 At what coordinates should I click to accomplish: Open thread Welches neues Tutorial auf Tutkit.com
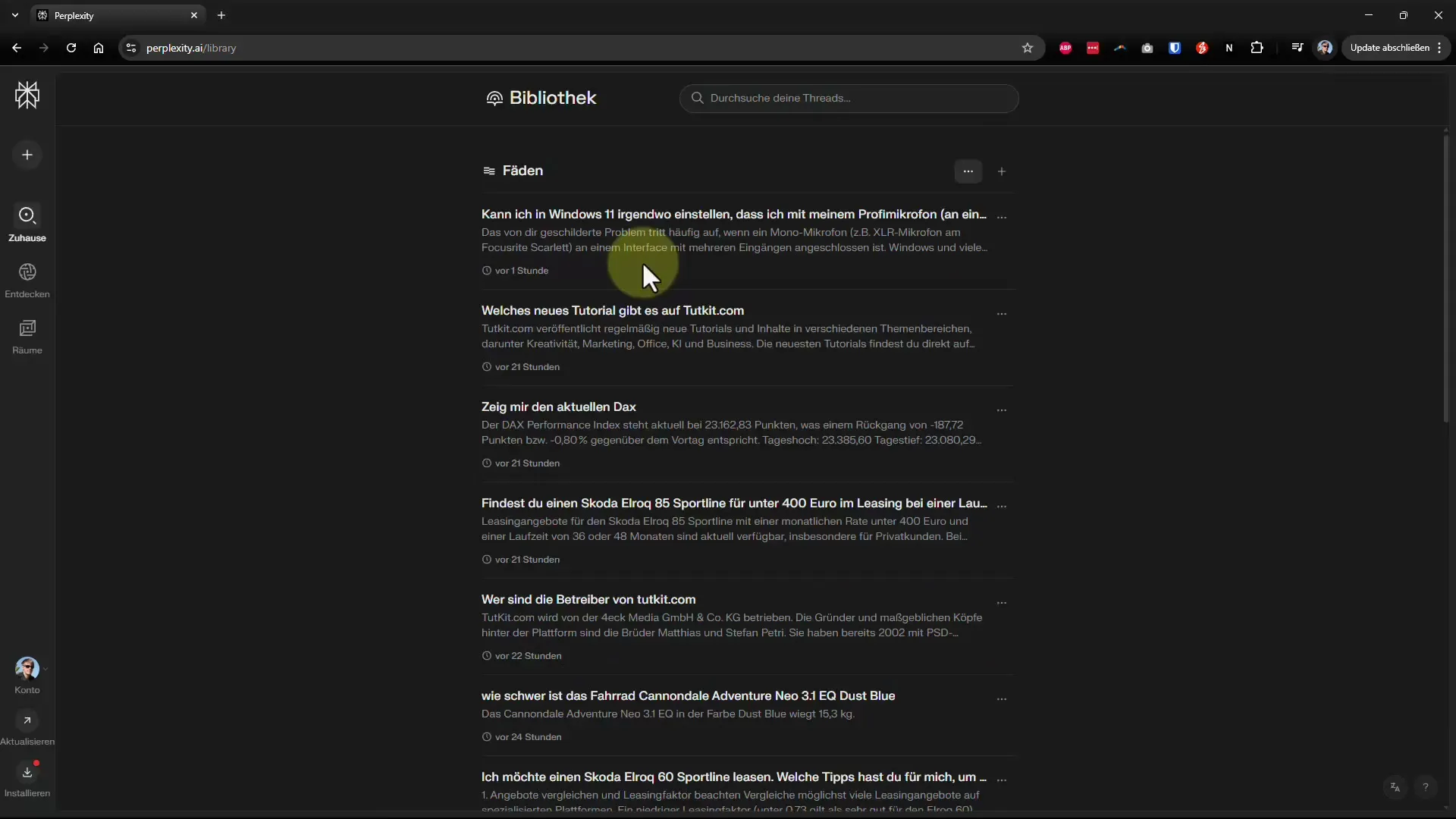pyautogui.click(x=613, y=311)
